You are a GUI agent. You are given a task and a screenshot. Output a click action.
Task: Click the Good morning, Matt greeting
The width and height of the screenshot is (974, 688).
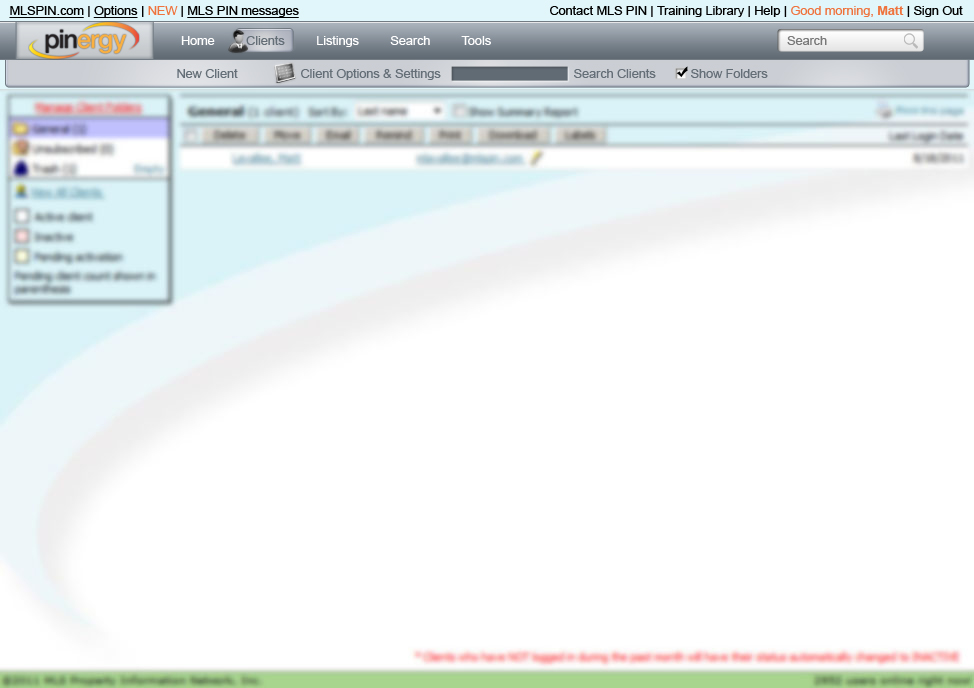coord(846,11)
